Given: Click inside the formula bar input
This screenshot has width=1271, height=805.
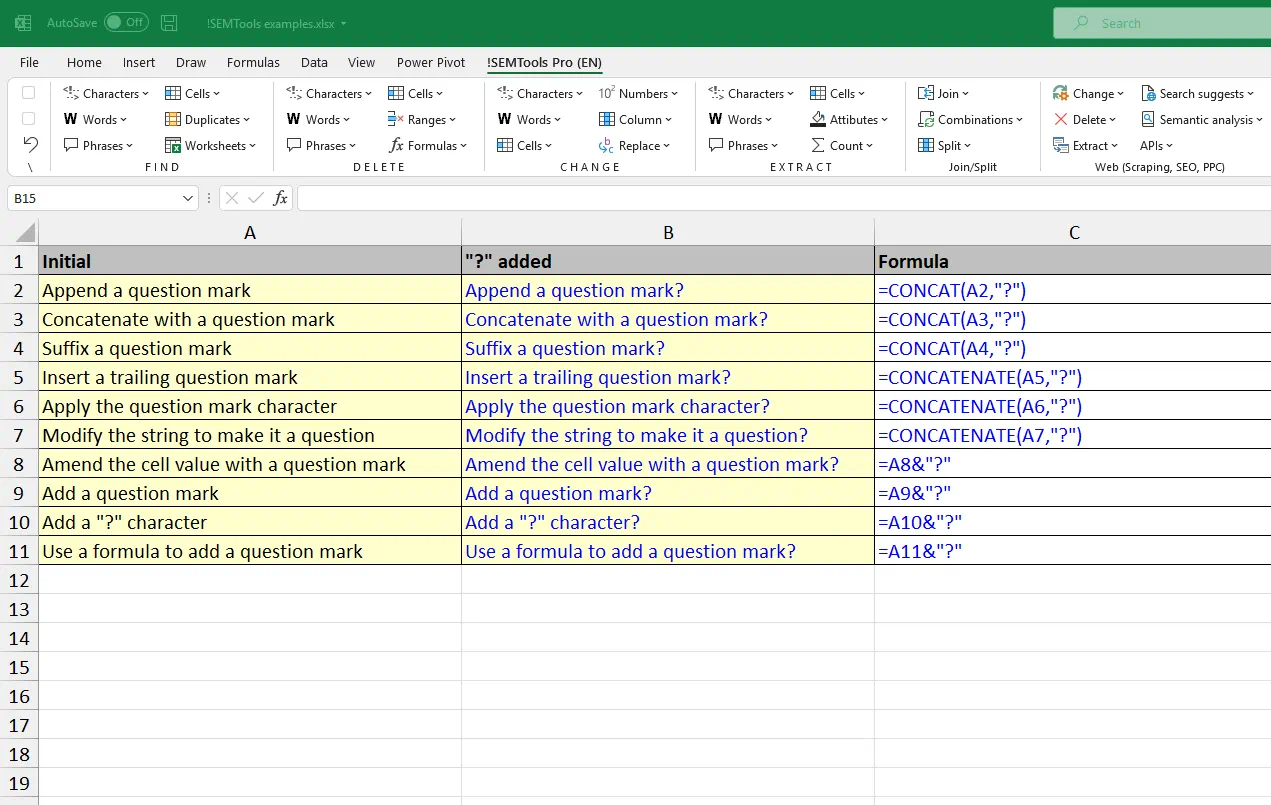Looking at the screenshot, I should [x=784, y=198].
